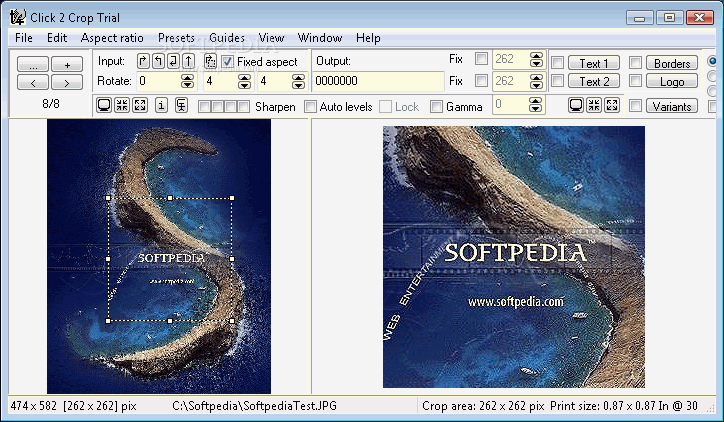Open the Borders settings button
Image resolution: width=724 pixels, height=422 pixels.
pyautogui.click(x=672, y=63)
